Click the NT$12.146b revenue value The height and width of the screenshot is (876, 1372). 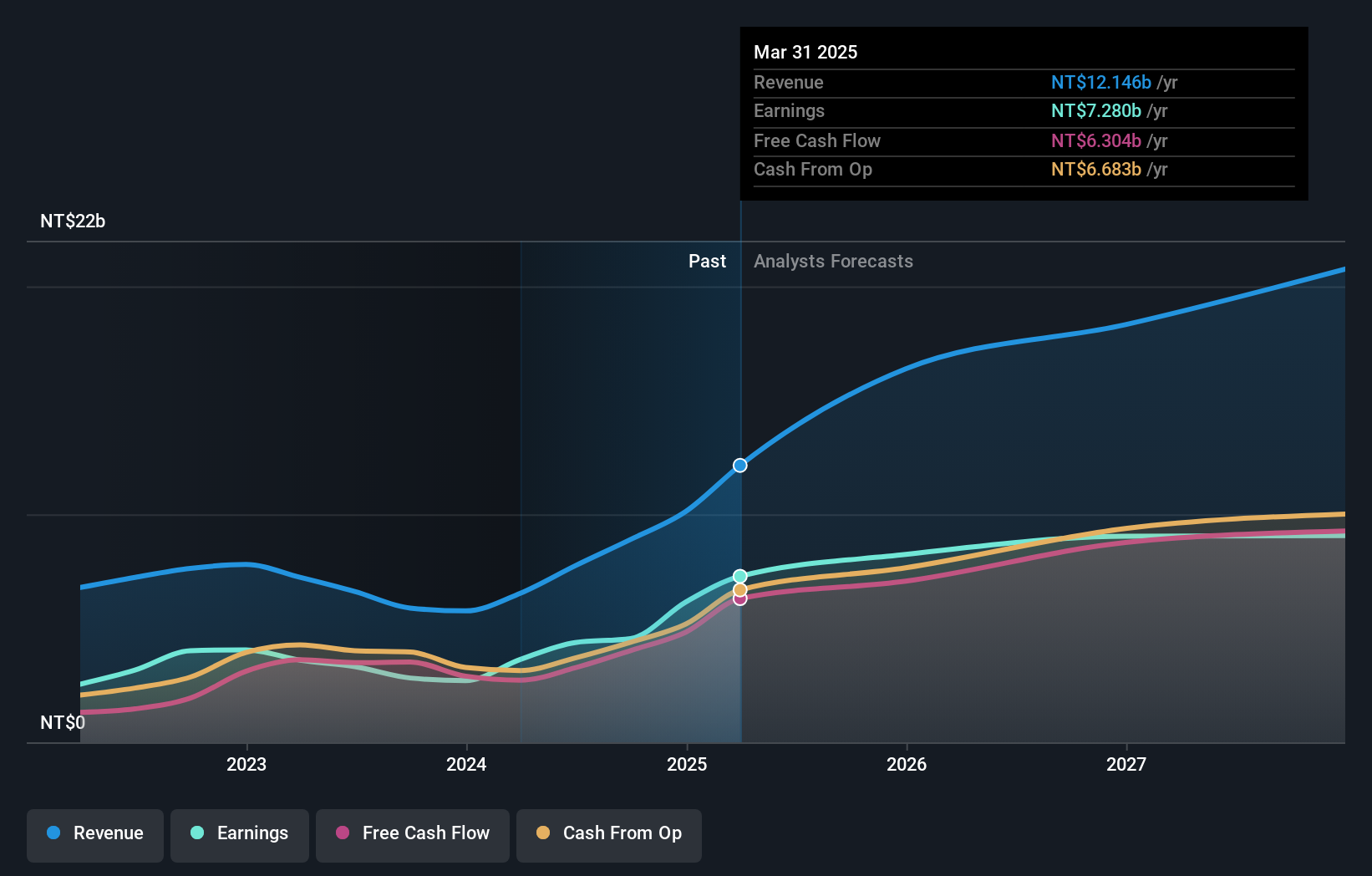(x=1101, y=82)
